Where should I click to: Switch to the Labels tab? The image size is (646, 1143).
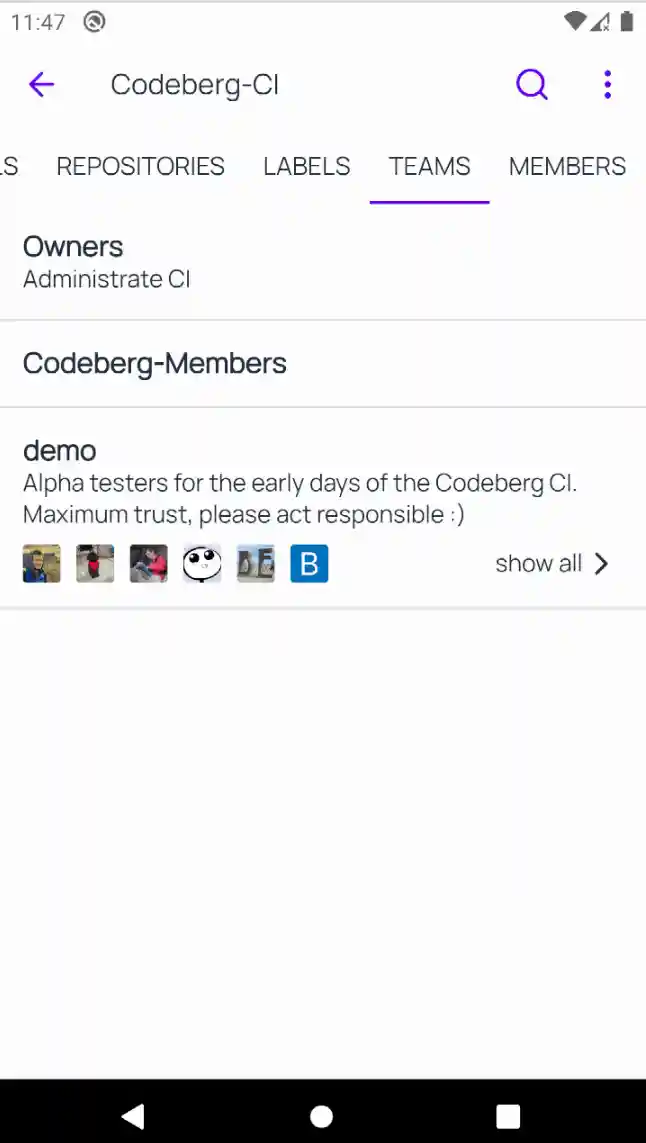tap(307, 166)
